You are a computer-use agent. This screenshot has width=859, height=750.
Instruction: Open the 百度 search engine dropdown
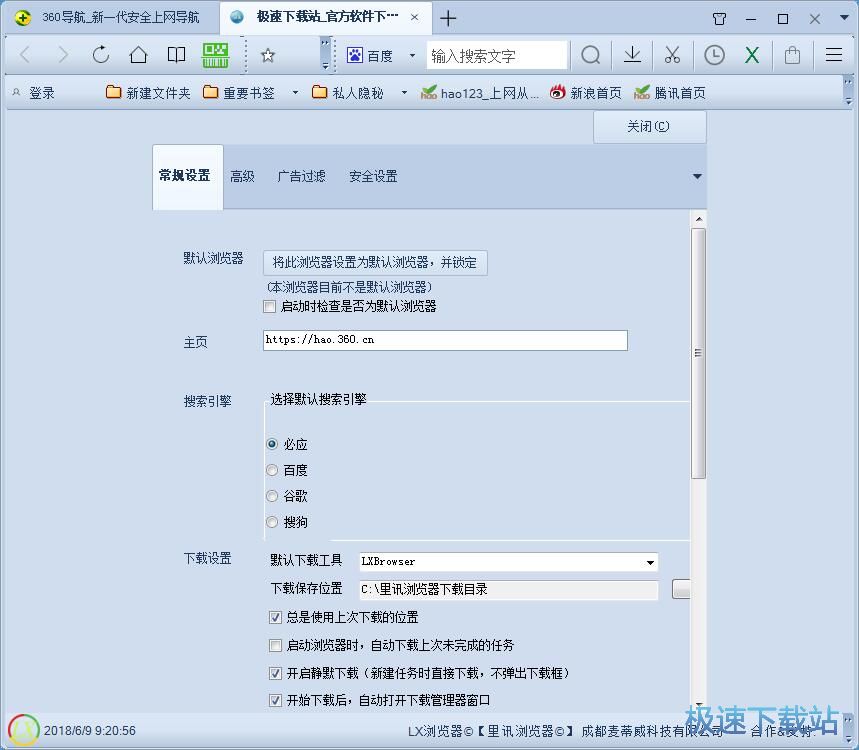412,55
